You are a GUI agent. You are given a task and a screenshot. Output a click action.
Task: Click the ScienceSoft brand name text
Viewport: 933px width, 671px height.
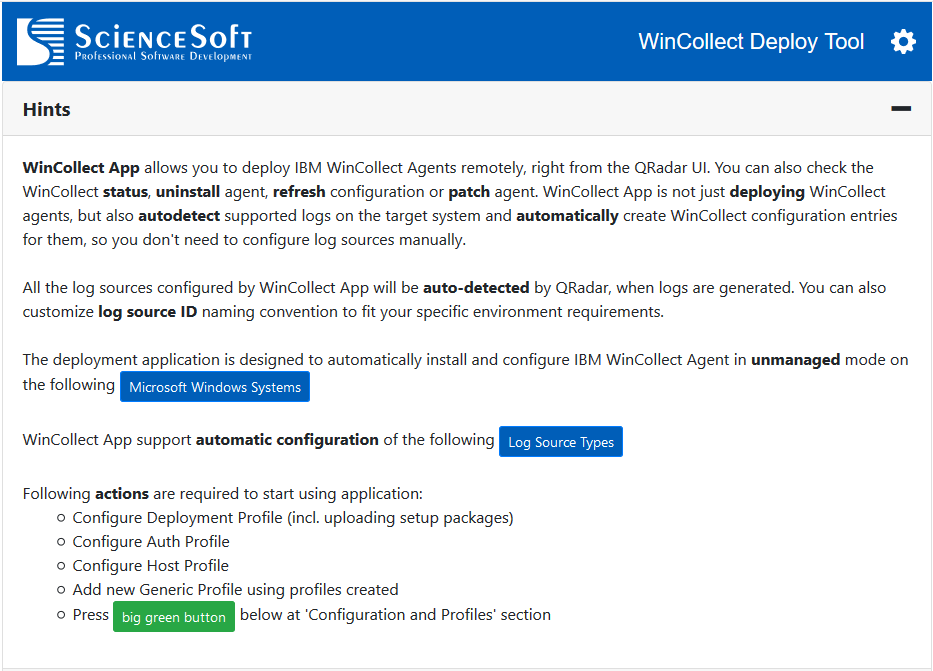[x=163, y=36]
